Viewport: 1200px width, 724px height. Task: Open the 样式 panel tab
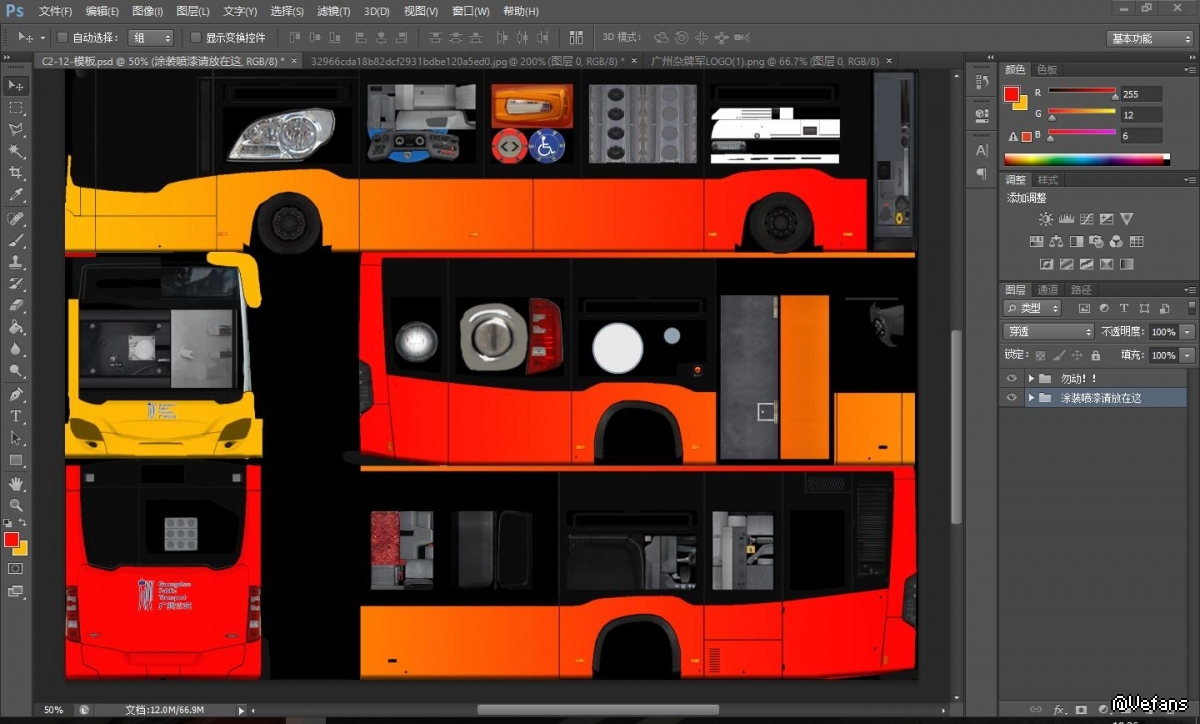tap(1047, 180)
